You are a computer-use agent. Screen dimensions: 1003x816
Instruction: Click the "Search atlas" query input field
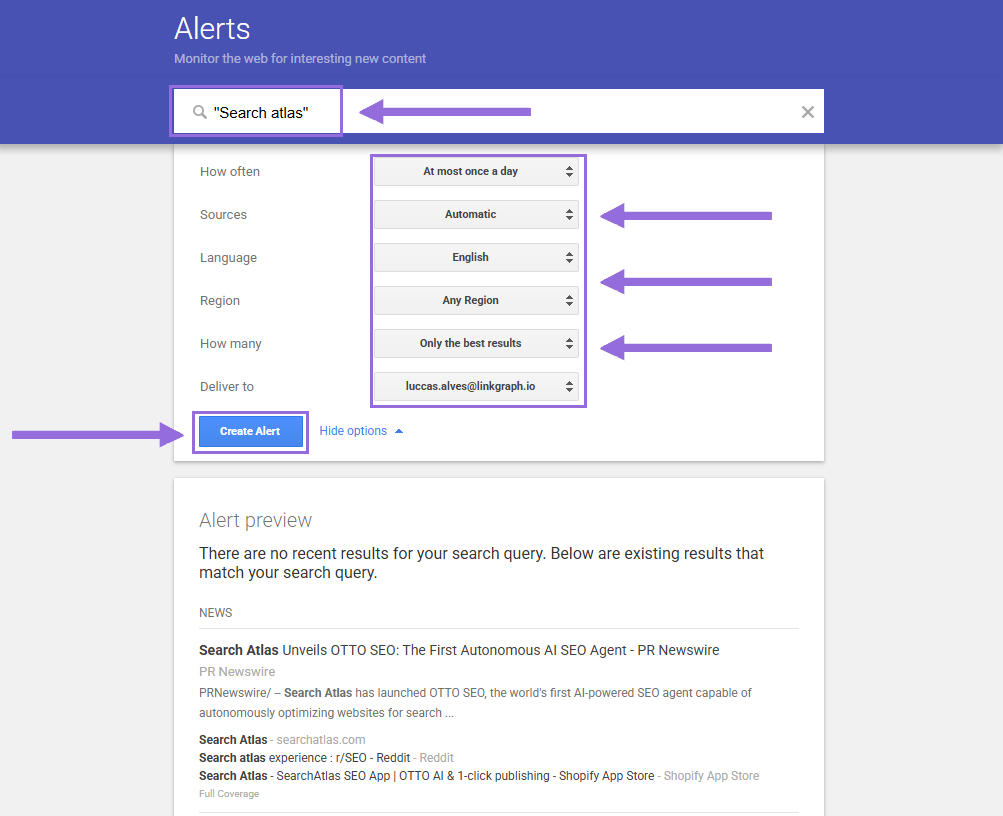click(x=499, y=112)
